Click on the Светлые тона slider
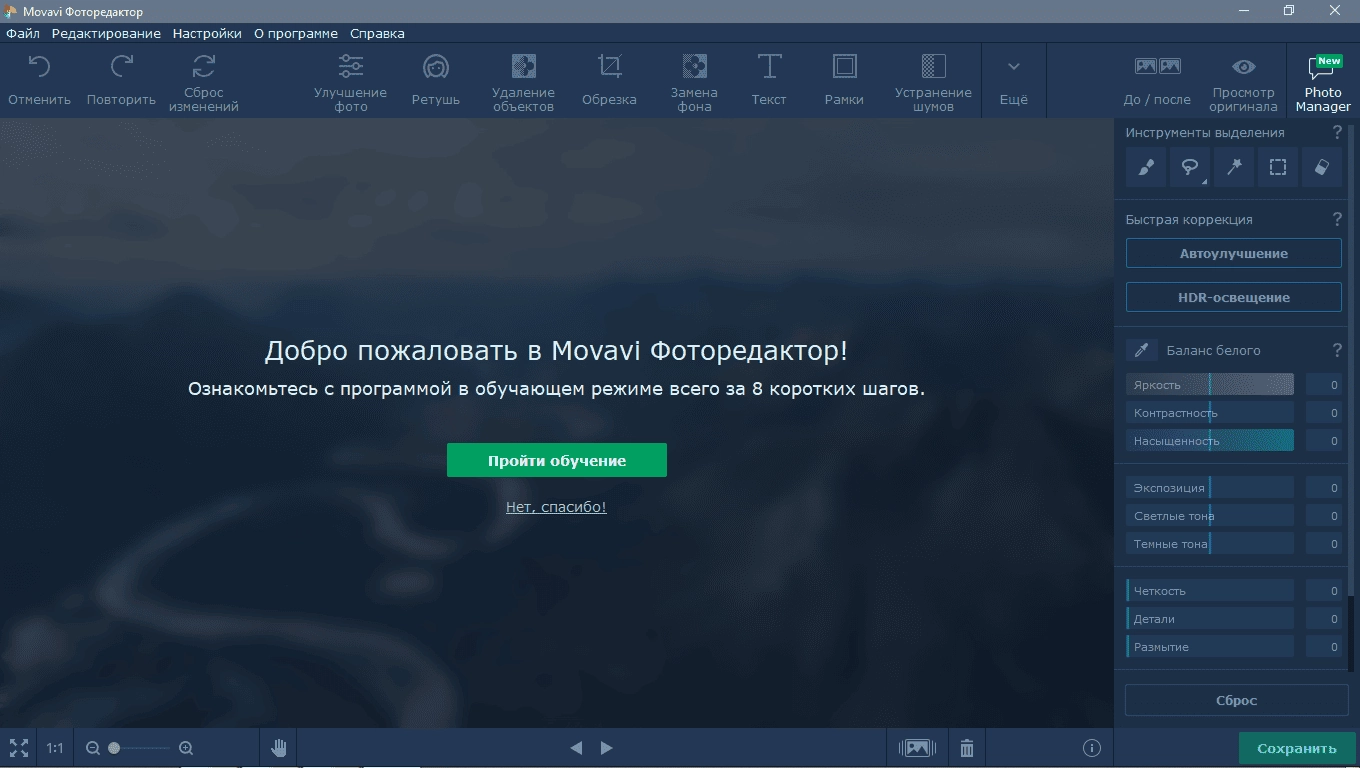Image resolution: width=1360 pixels, height=768 pixels. 1210,516
